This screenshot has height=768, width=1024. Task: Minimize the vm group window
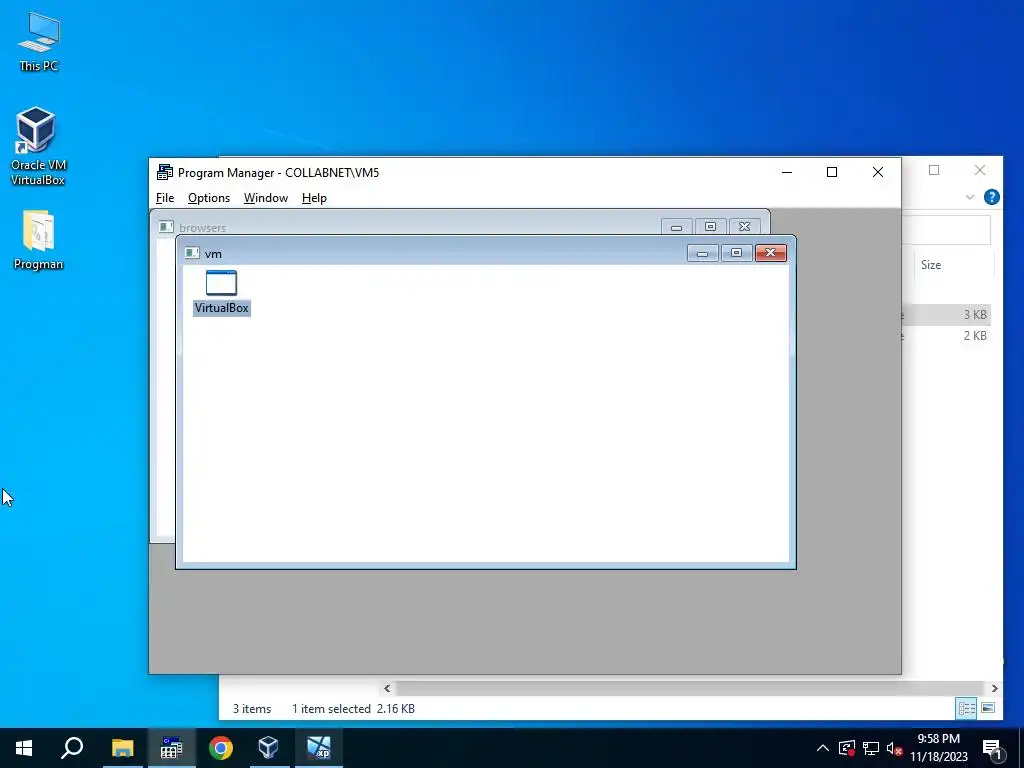703,253
